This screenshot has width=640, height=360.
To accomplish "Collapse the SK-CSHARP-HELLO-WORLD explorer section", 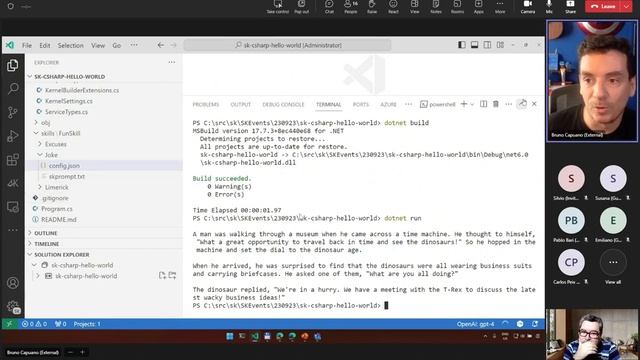I will (69, 77).
